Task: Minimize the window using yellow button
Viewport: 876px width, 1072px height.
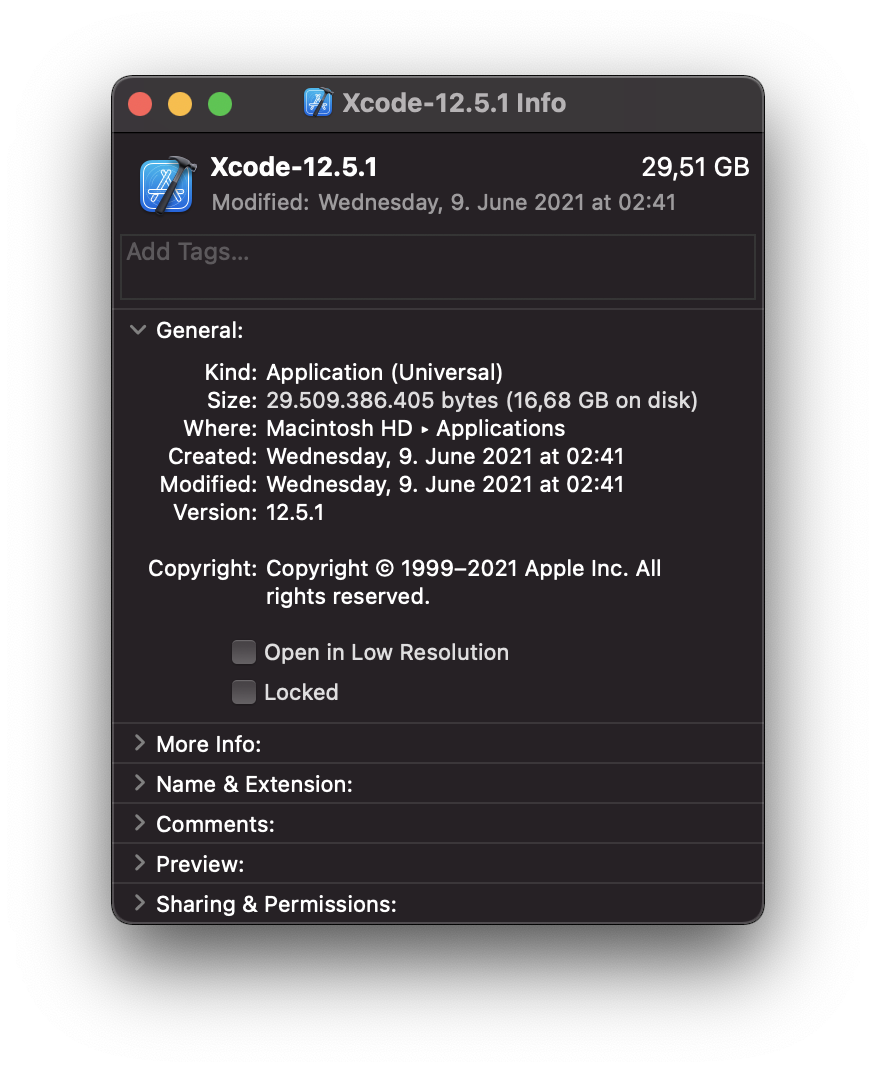Action: pos(180,104)
